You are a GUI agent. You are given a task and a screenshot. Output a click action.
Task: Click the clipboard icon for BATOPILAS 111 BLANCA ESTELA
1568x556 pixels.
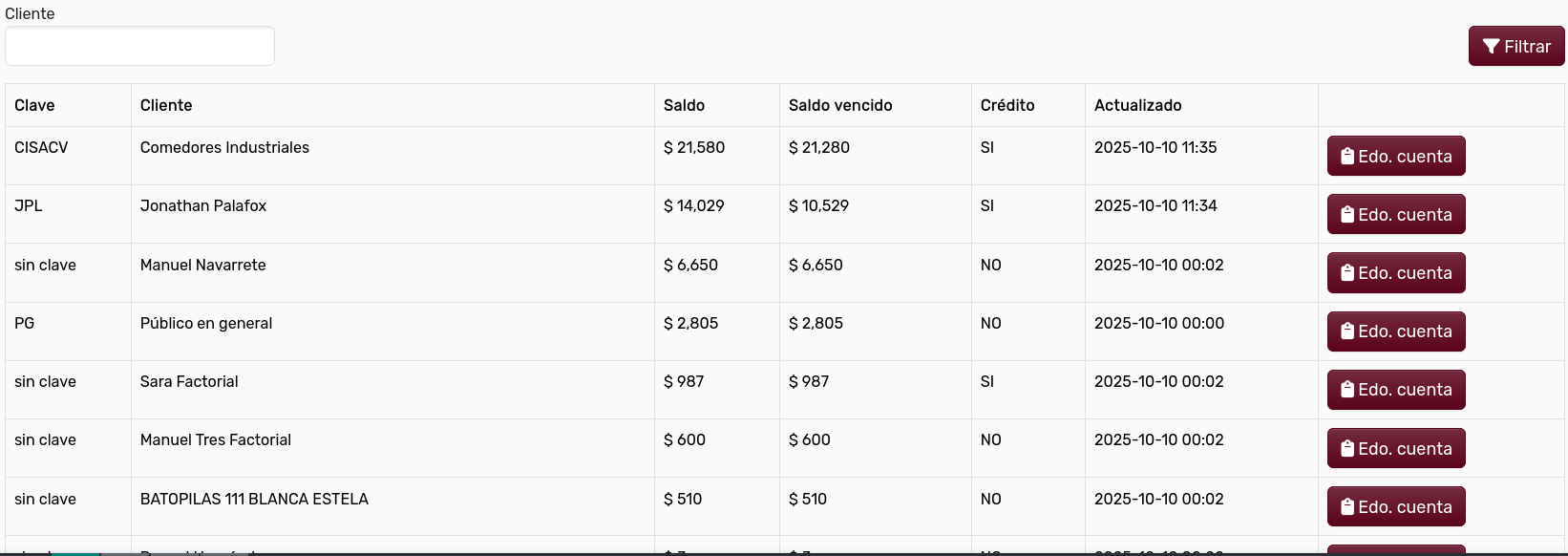tap(1348, 506)
